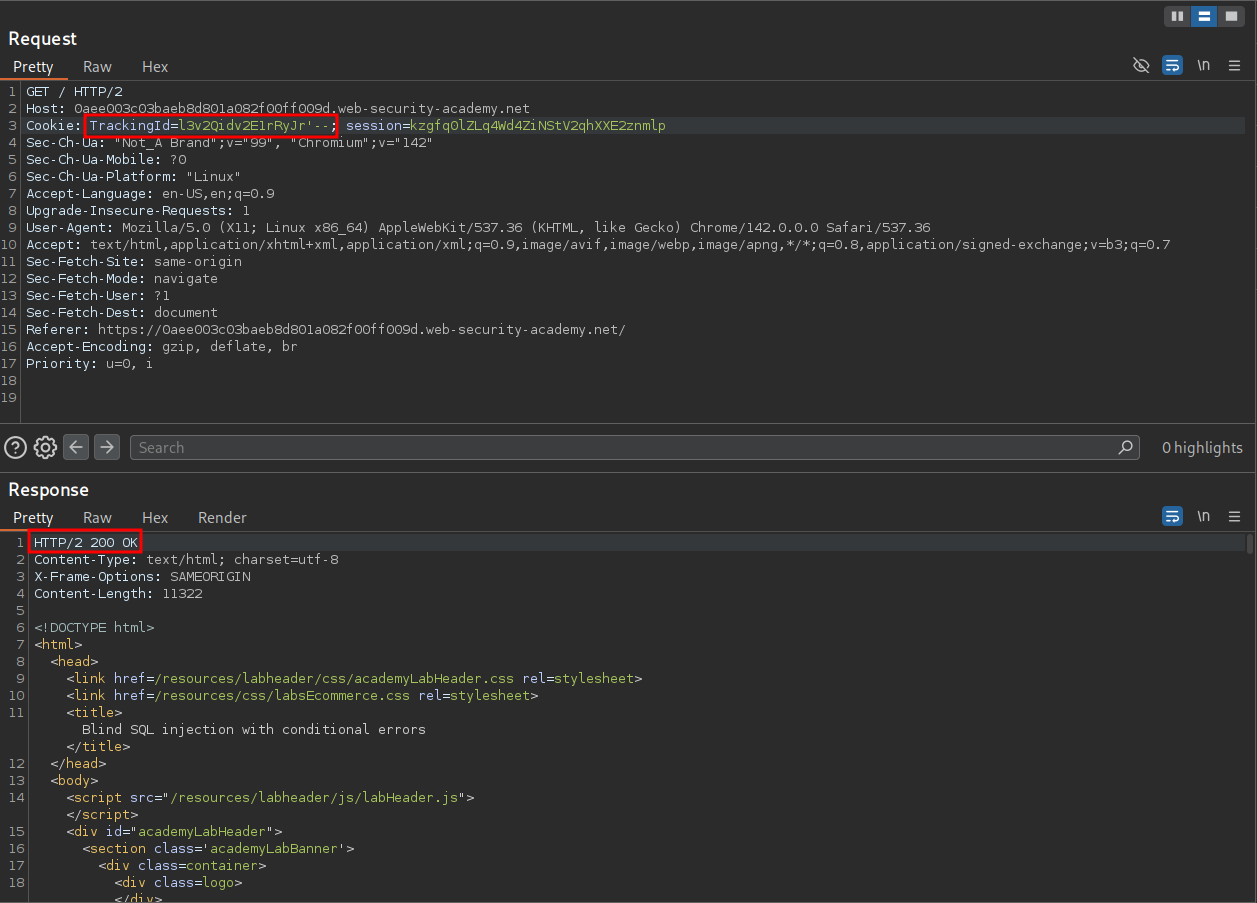This screenshot has width=1257, height=903.
Task: Open search help question mark icon
Action: point(15,448)
